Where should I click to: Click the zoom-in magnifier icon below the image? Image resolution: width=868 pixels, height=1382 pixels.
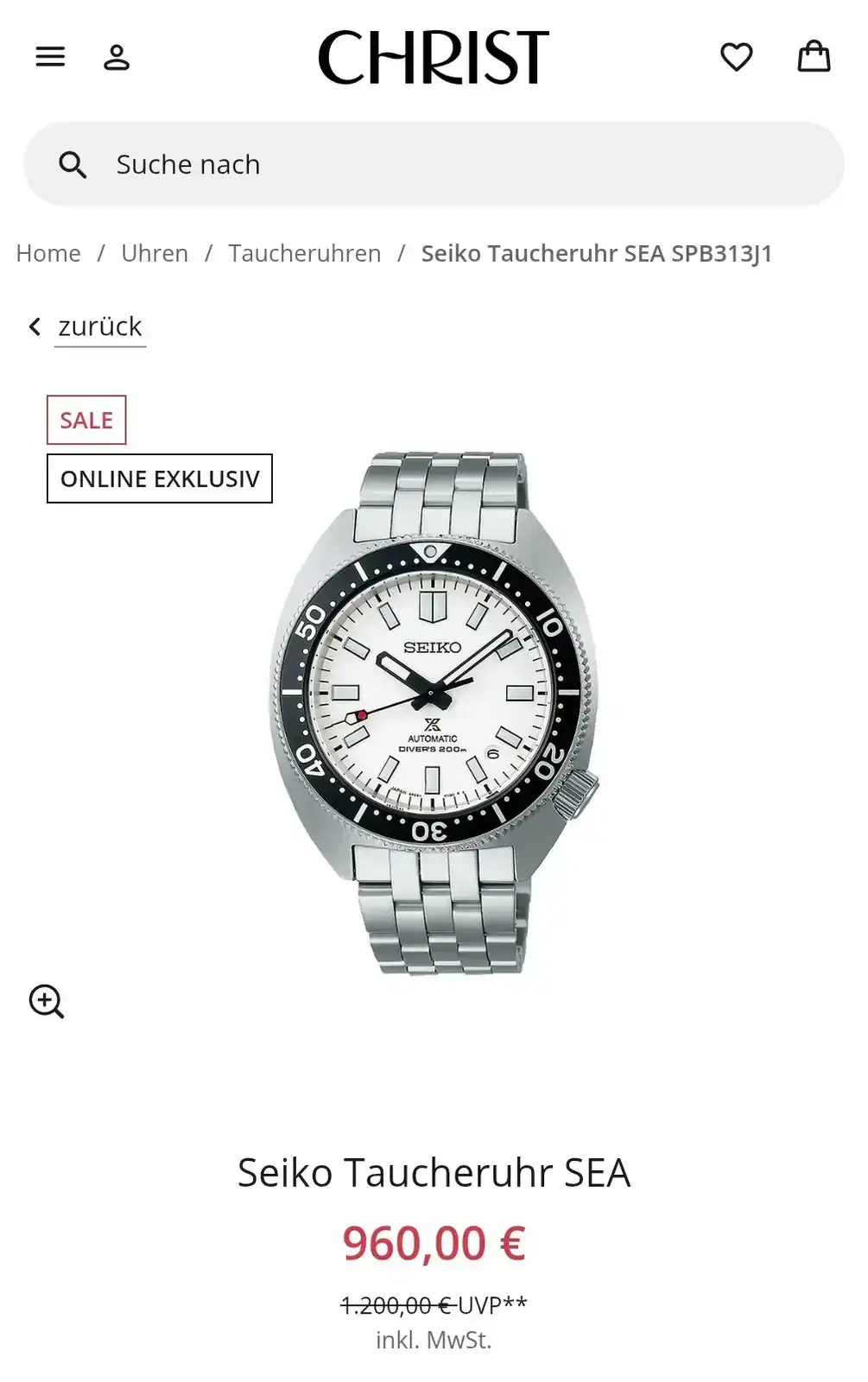pyautogui.click(x=47, y=1001)
